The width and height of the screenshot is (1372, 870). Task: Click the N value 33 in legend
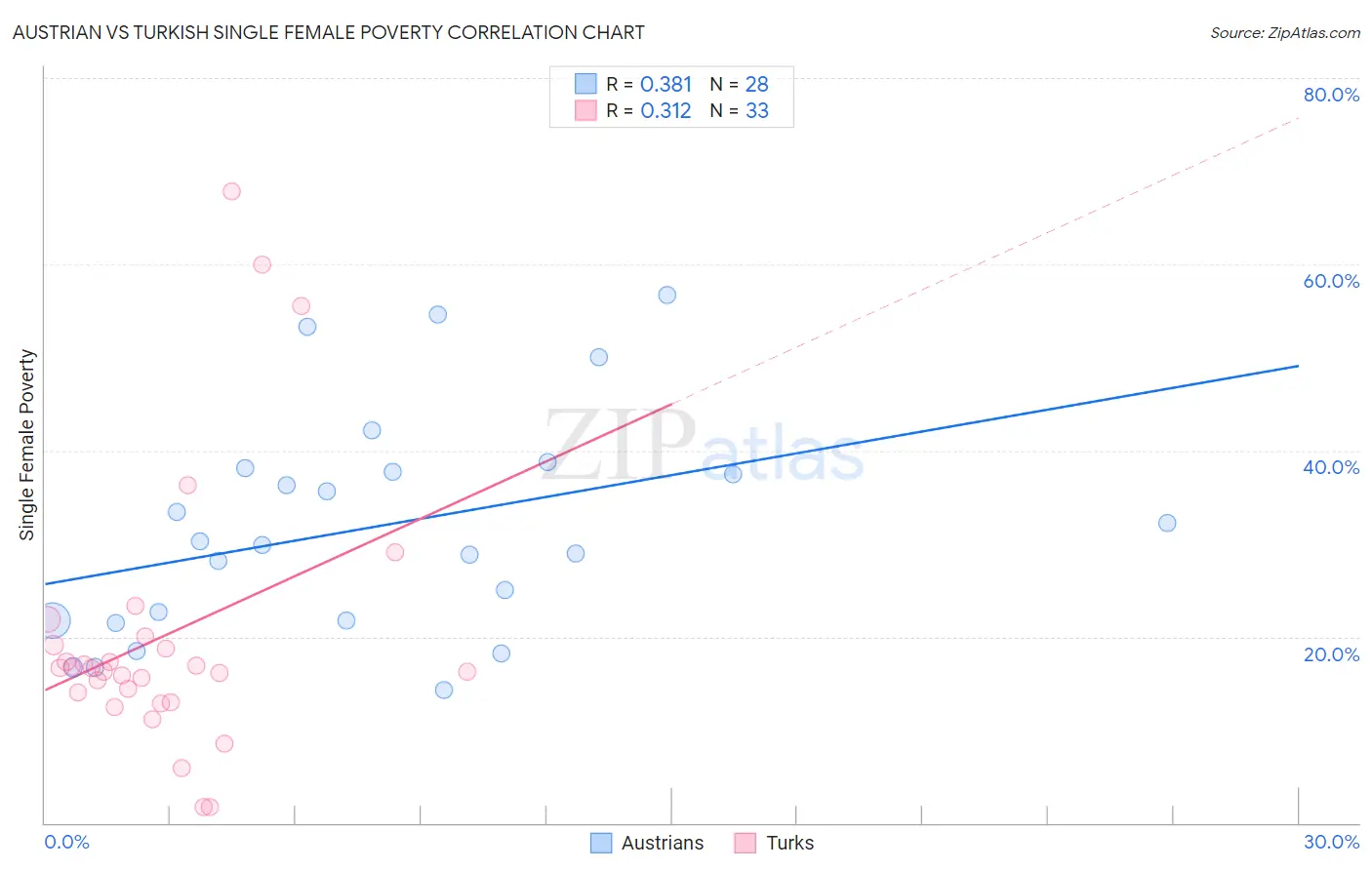[x=757, y=110]
